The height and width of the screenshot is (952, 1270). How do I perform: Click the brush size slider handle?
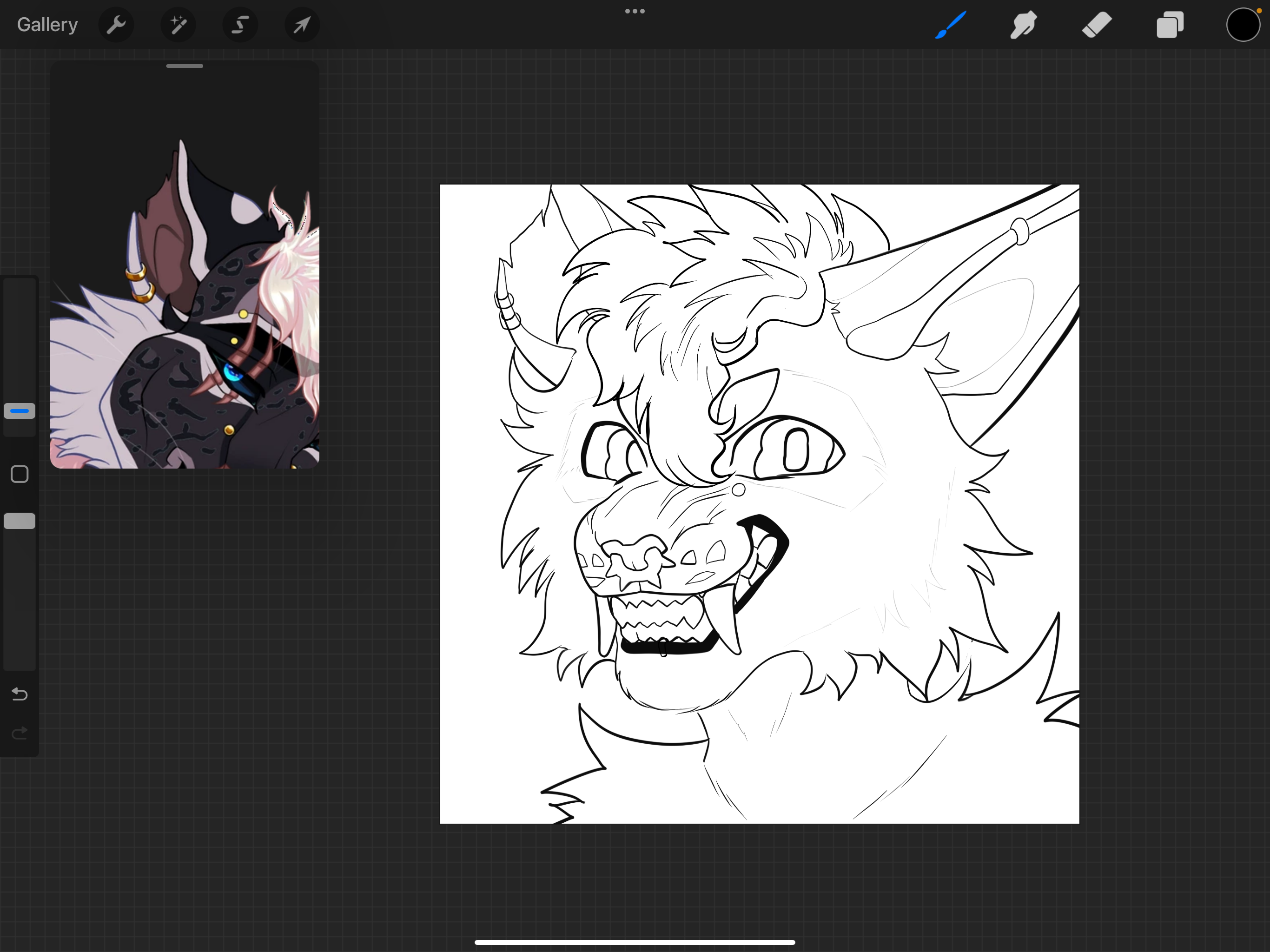[x=20, y=411]
